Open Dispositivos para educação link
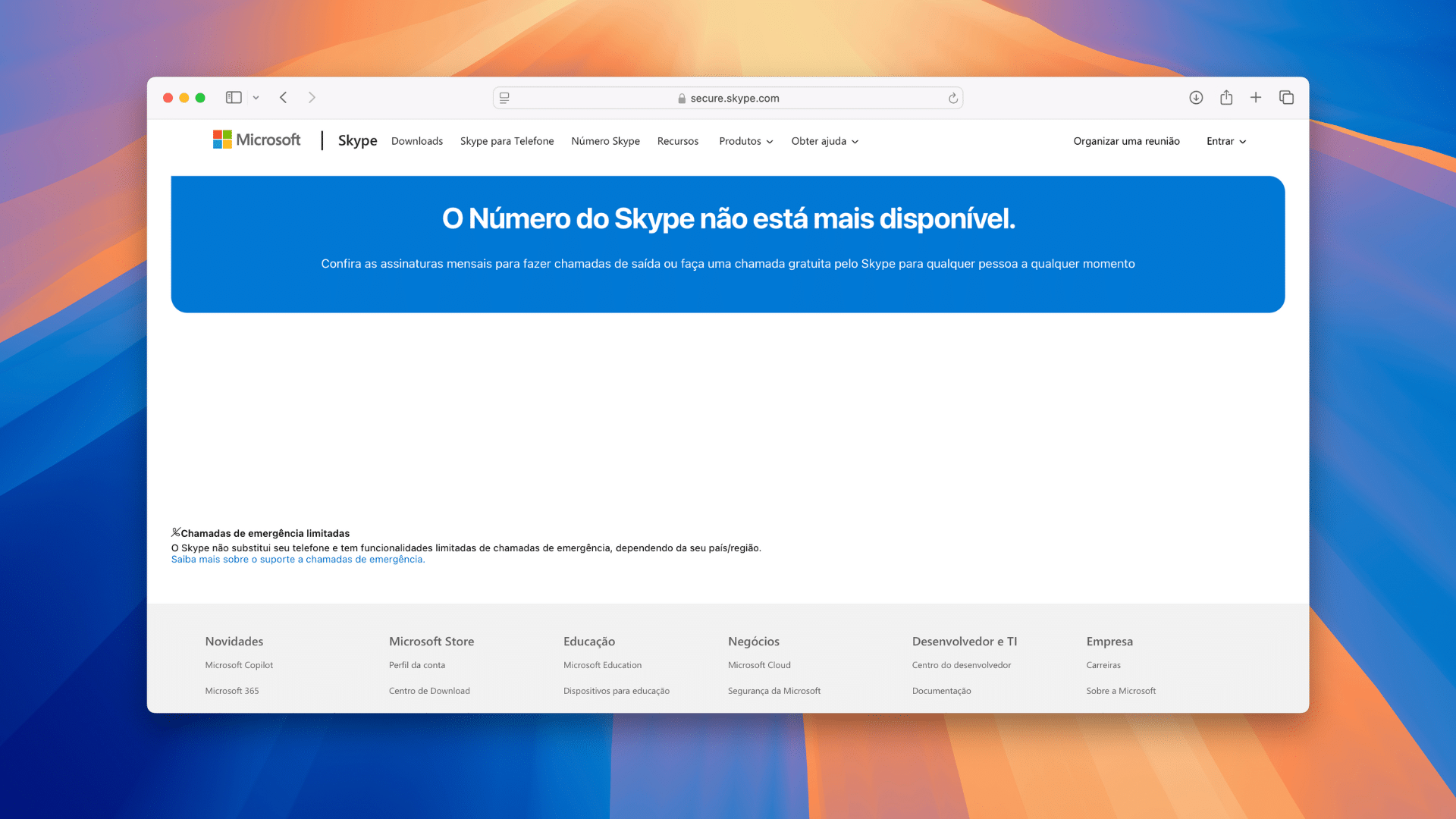 coord(617,691)
